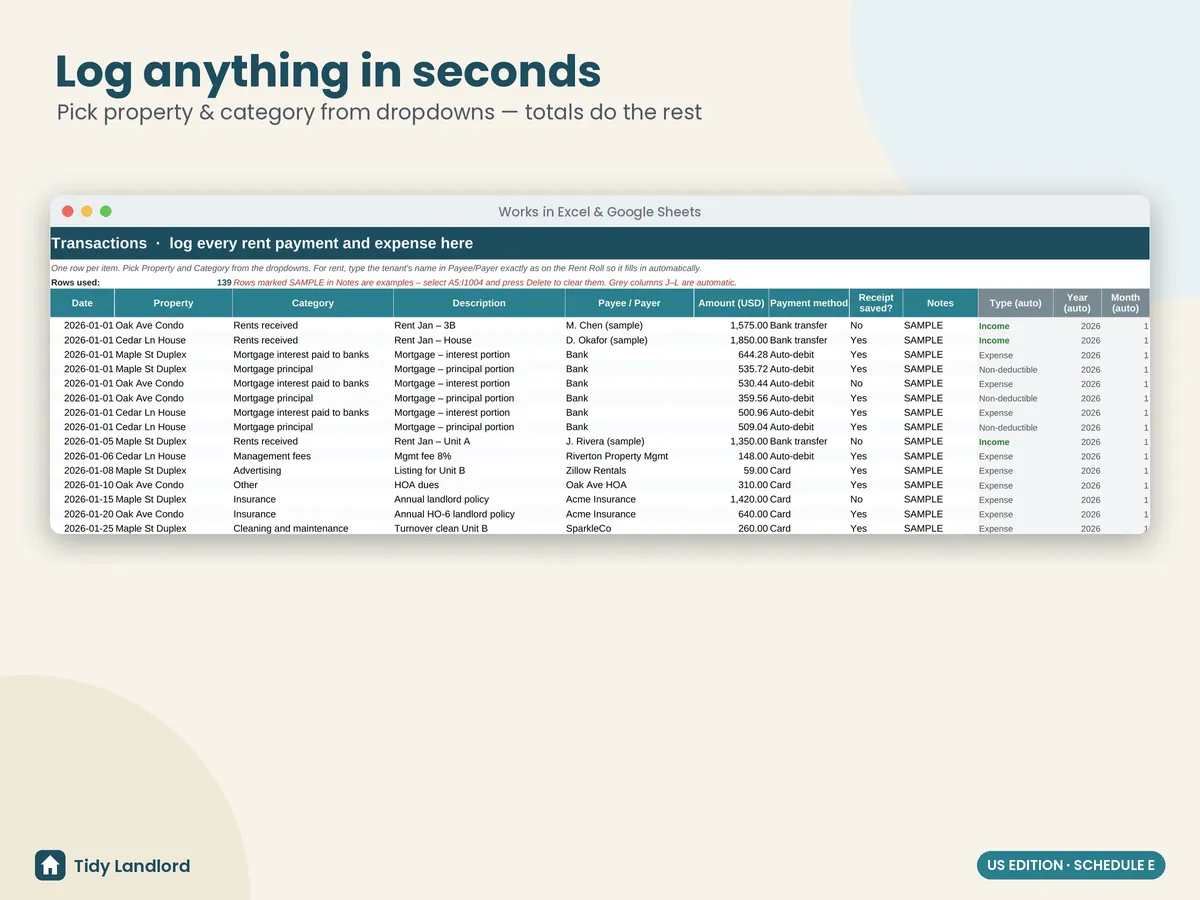Viewport: 1200px width, 900px height.
Task: Select the 2026-01-20 date cell
Action: tap(82, 514)
